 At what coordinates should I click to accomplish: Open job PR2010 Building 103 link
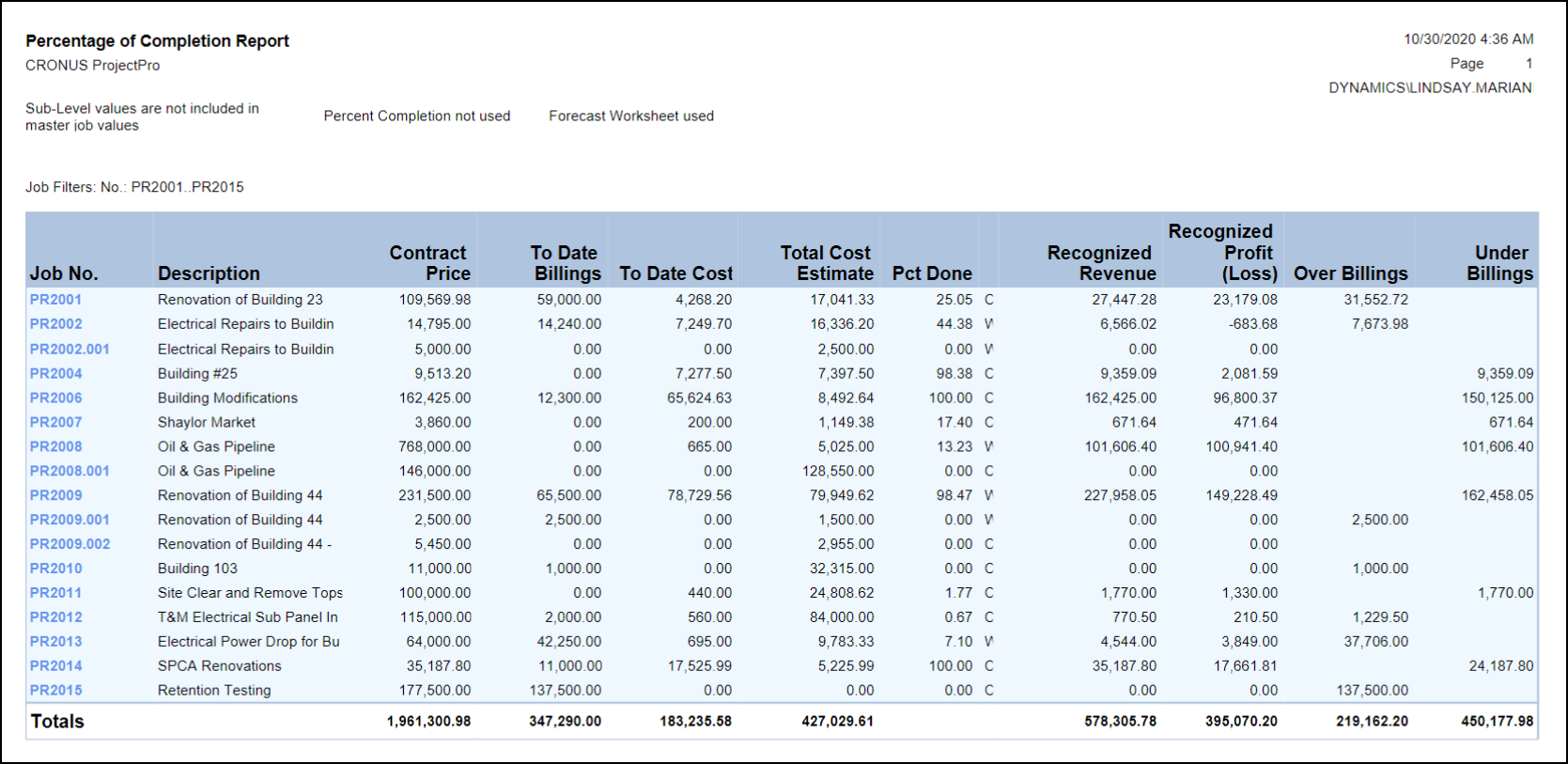coord(55,569)
